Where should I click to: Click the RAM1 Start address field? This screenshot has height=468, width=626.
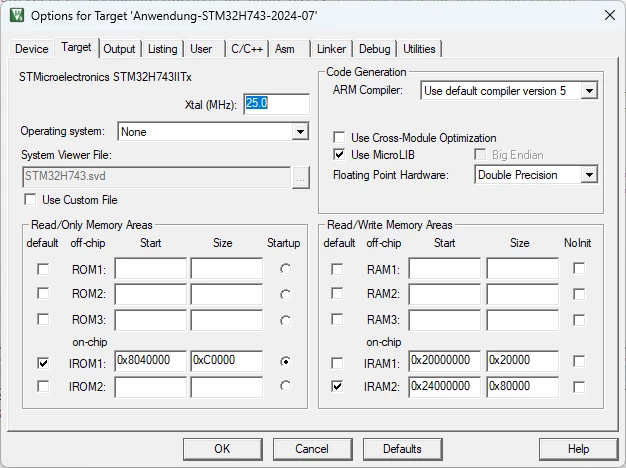tap(445, 268)
